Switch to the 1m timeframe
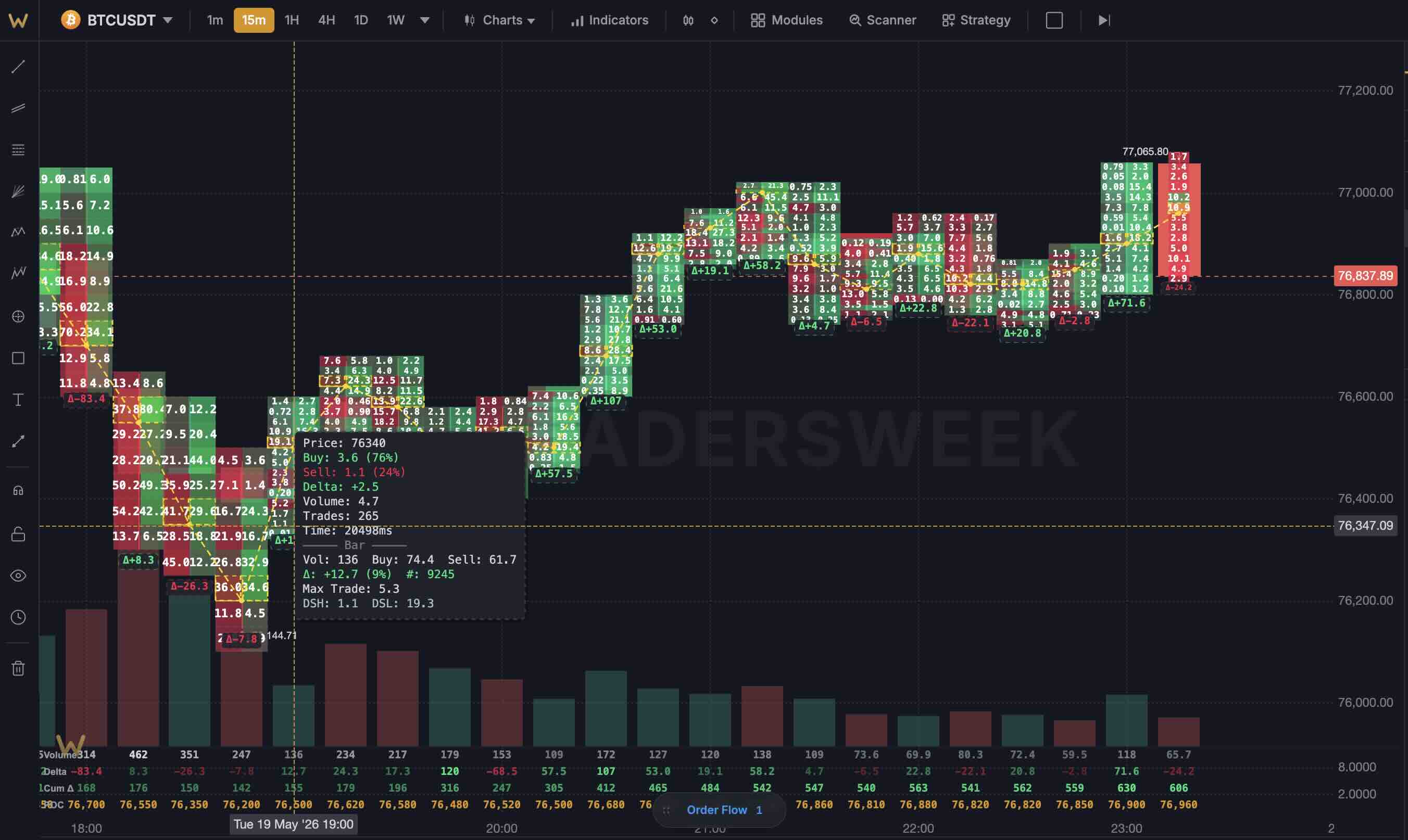 pos(215,20)
